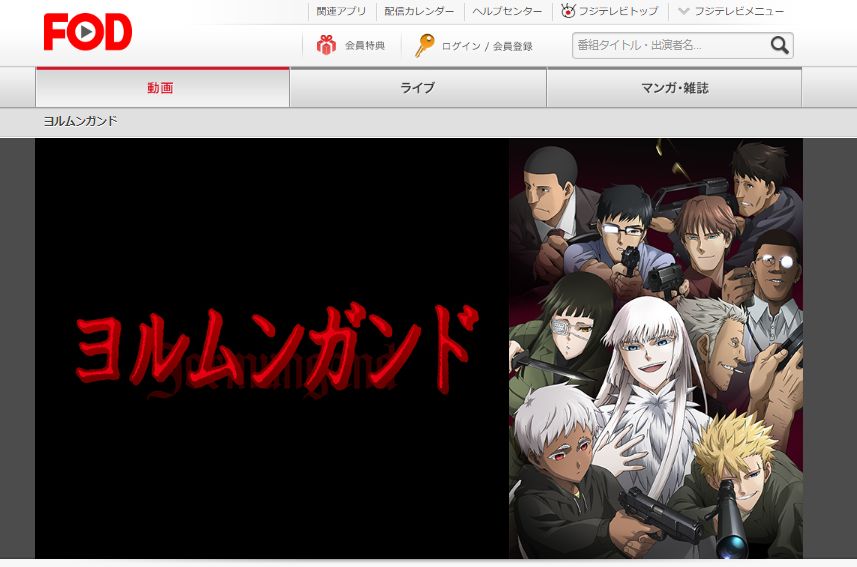Open the 関連アプリ link

point(341,11)
